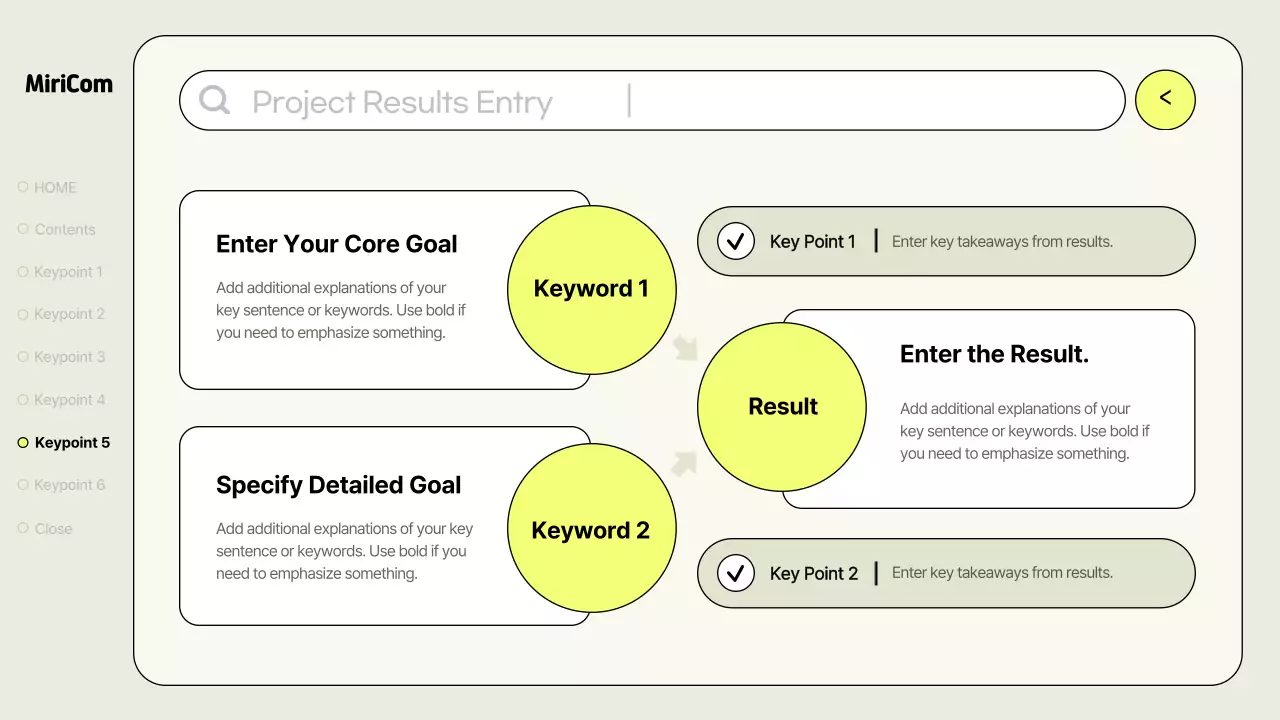Navigate to Keypoint 1 section
The width and height of the screenshot is (1280, 720).
click(x=68, y=272)
